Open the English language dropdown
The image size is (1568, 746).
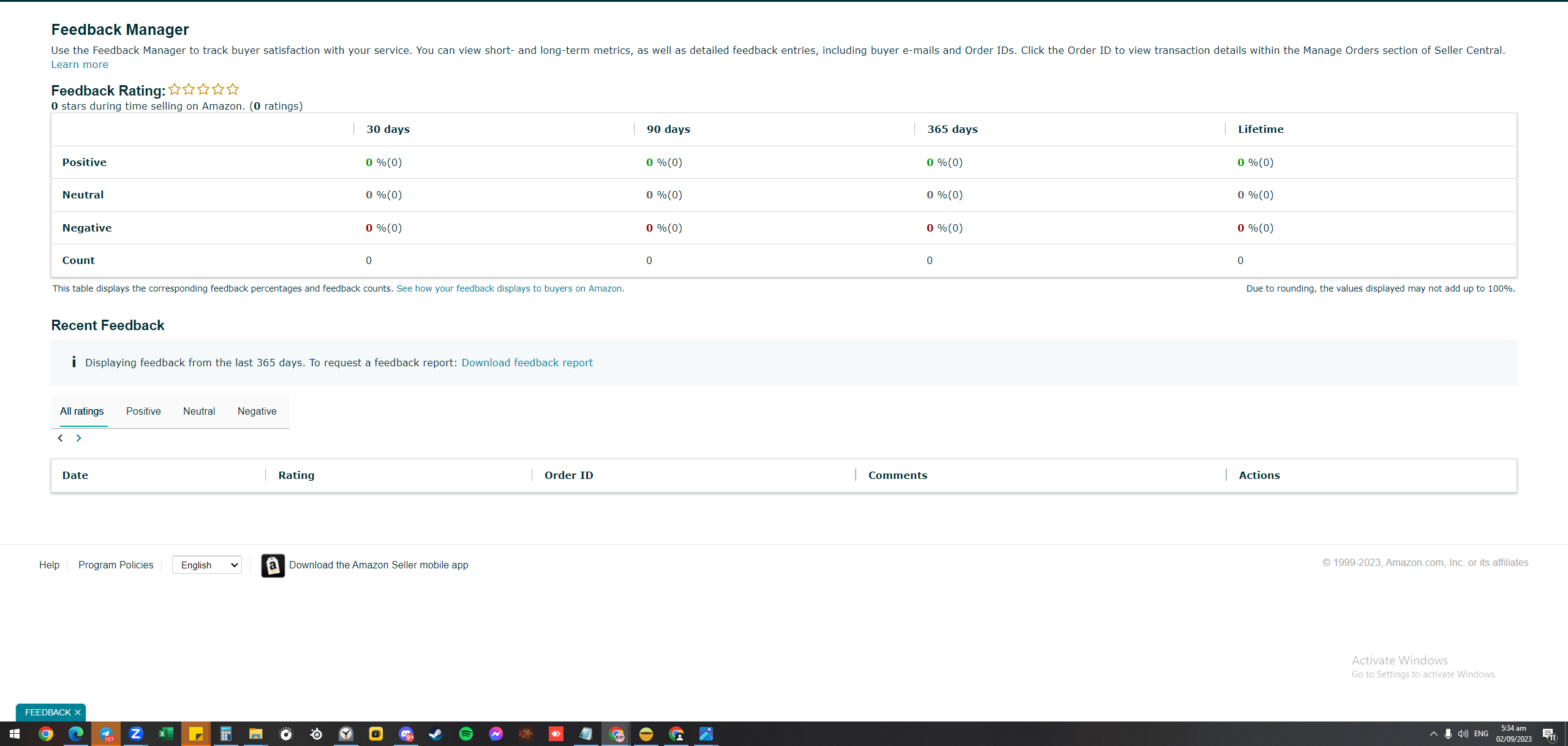point(207,565)
